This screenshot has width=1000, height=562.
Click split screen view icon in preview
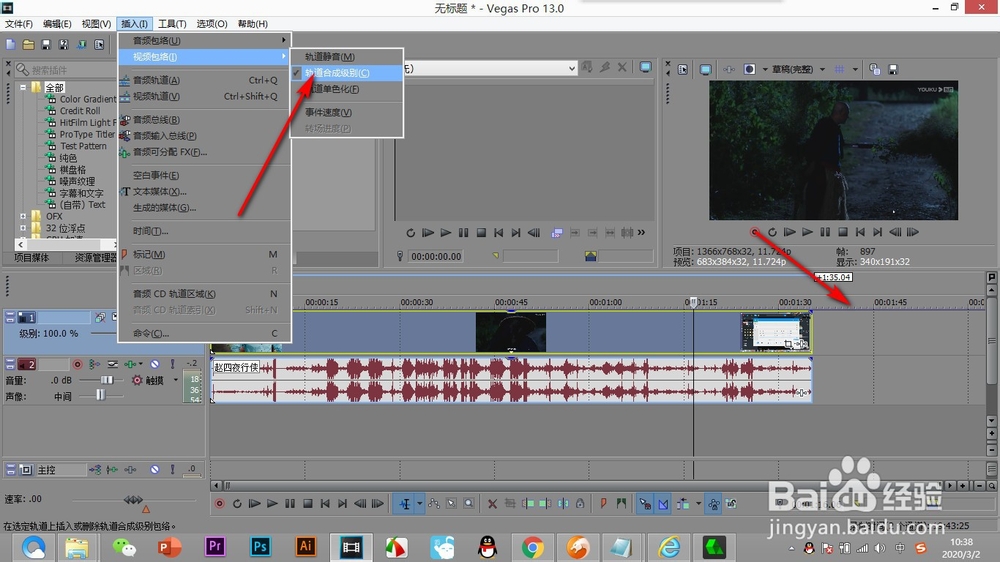pyautogui.click(x=750, y=69)
